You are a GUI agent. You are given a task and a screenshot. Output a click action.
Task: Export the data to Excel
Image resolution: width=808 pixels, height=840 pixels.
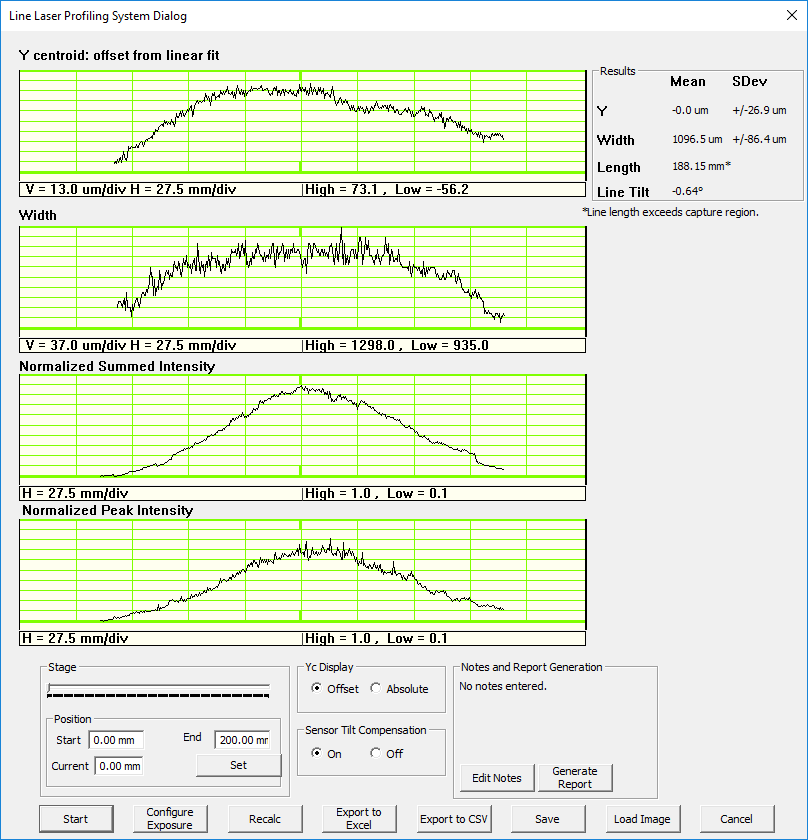358,819
